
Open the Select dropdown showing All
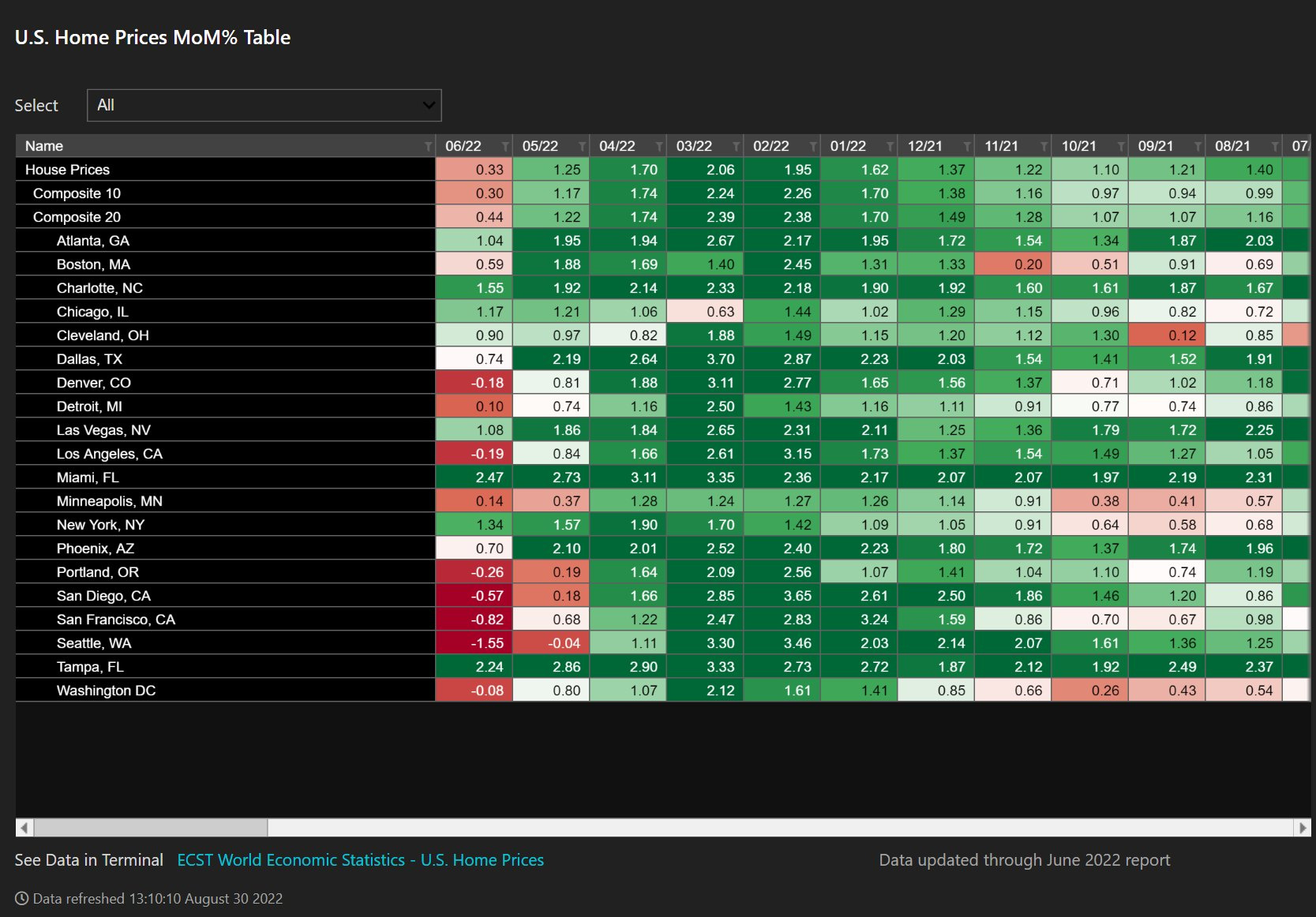pyautogui.click(x=264, y=105)
